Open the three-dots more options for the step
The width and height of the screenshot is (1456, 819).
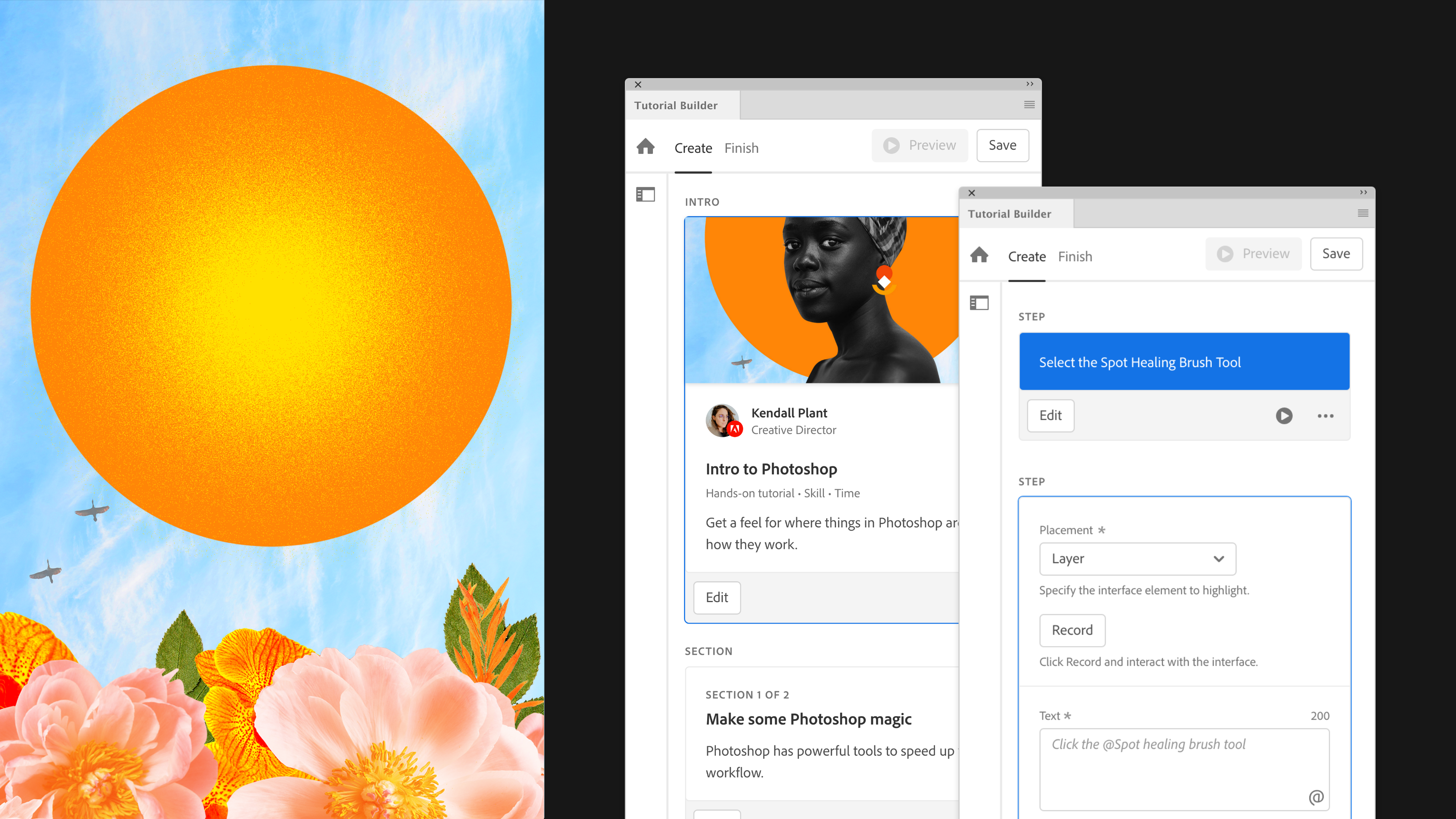1326,416
